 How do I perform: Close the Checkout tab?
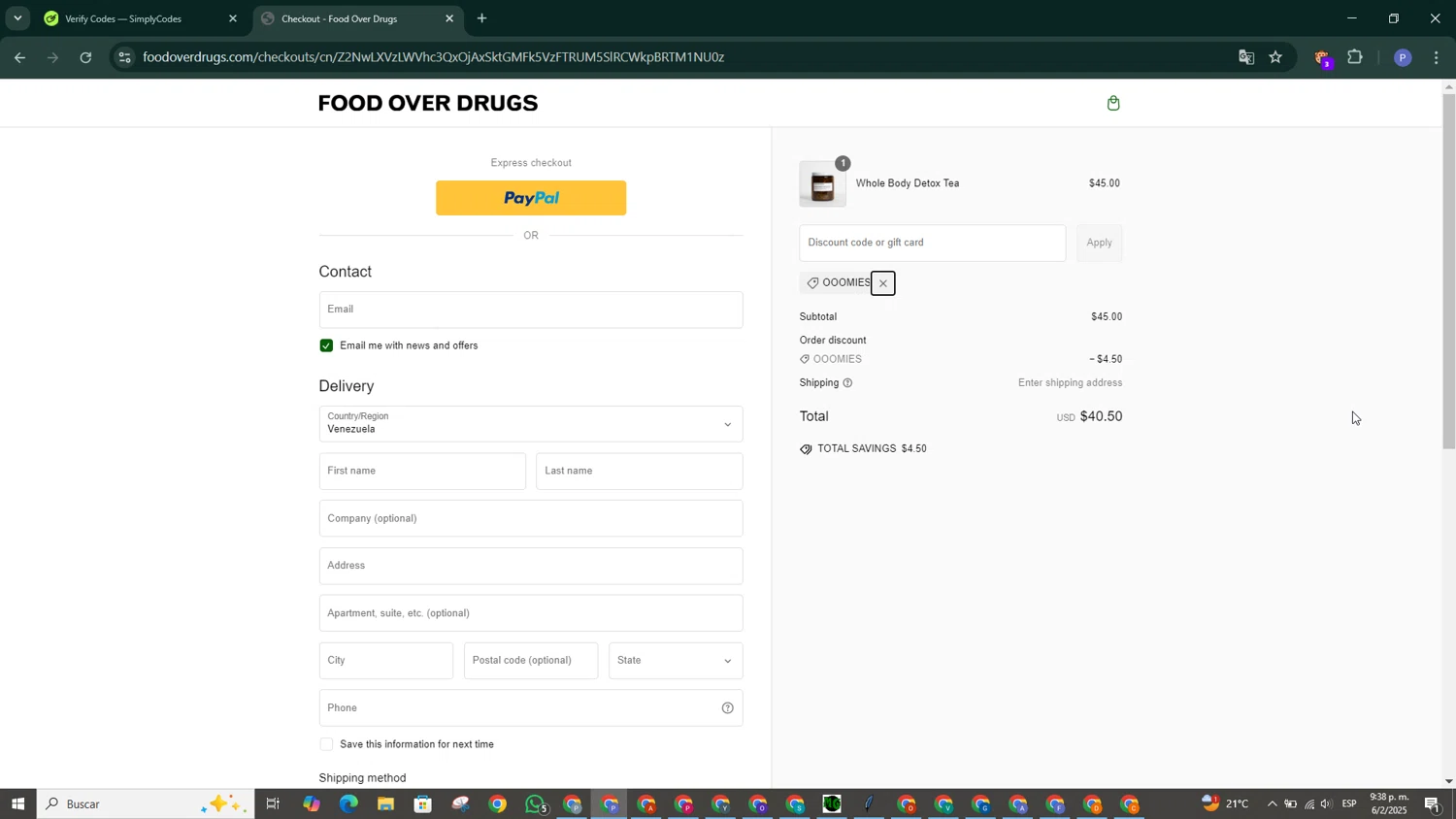[x=449, y=18]
